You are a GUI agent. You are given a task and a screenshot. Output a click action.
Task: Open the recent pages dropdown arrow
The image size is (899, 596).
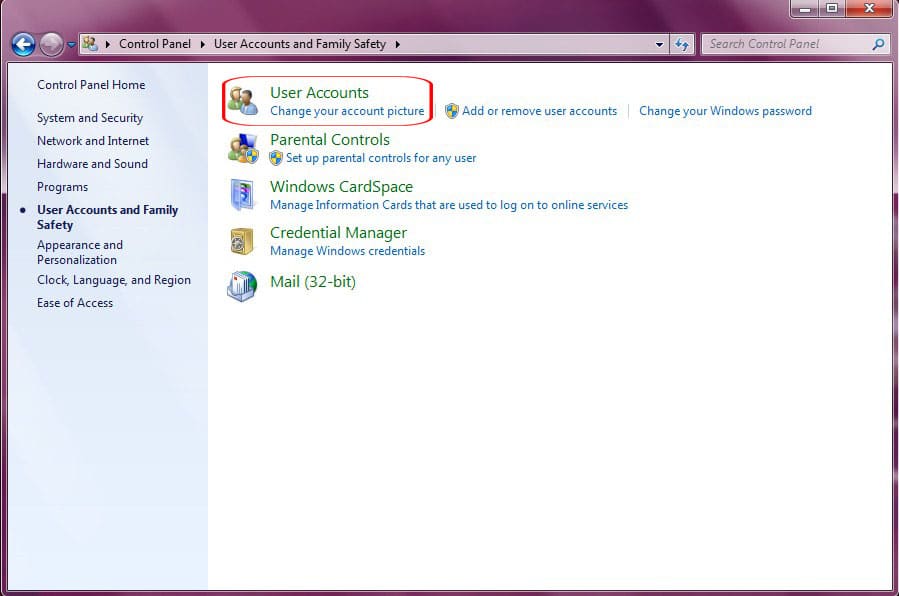pos(71,45)
